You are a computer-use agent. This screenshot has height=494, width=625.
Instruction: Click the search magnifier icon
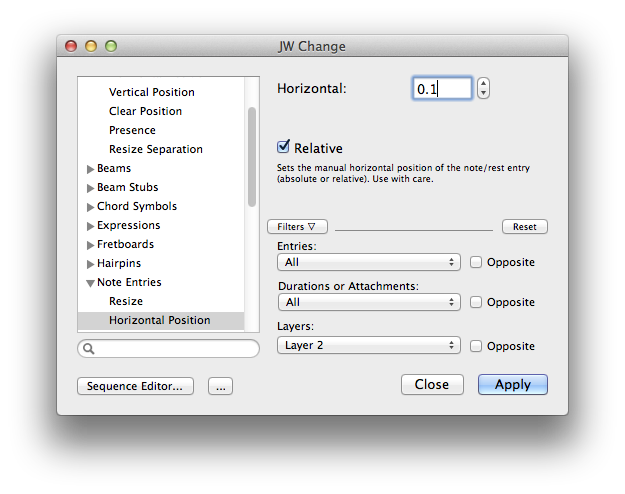(x=89, y=349)
